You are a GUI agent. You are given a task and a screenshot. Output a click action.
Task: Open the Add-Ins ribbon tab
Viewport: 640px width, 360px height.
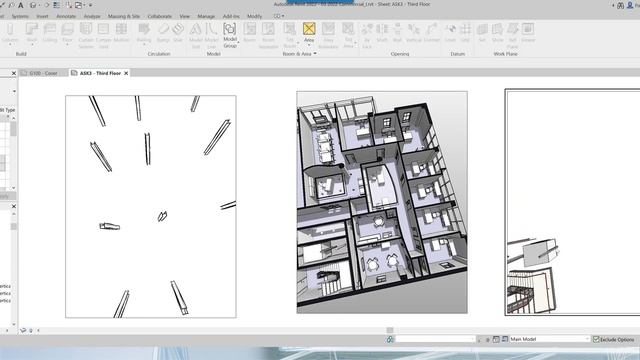[231, 16]
